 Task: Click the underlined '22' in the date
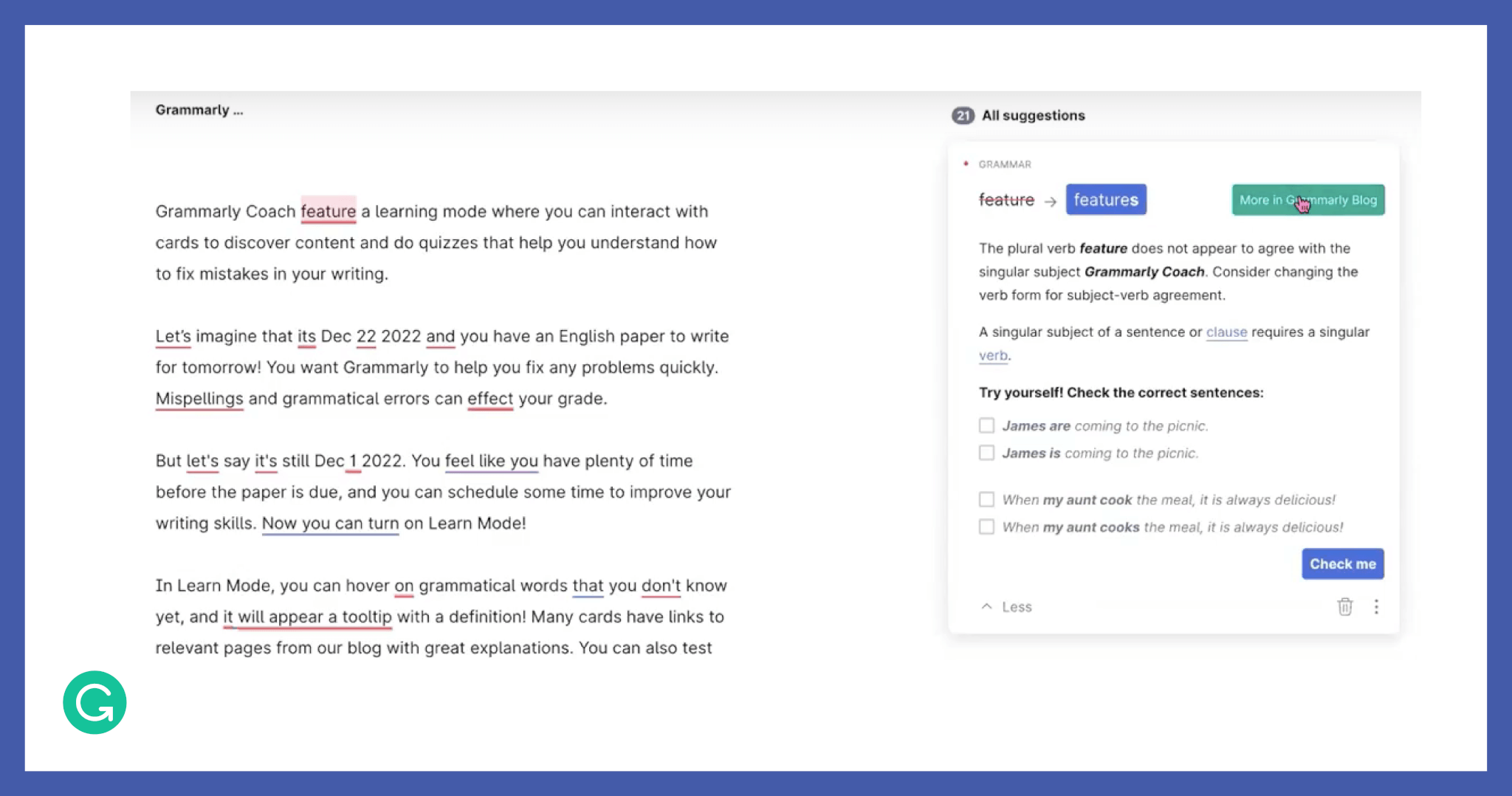pos(366,337)
